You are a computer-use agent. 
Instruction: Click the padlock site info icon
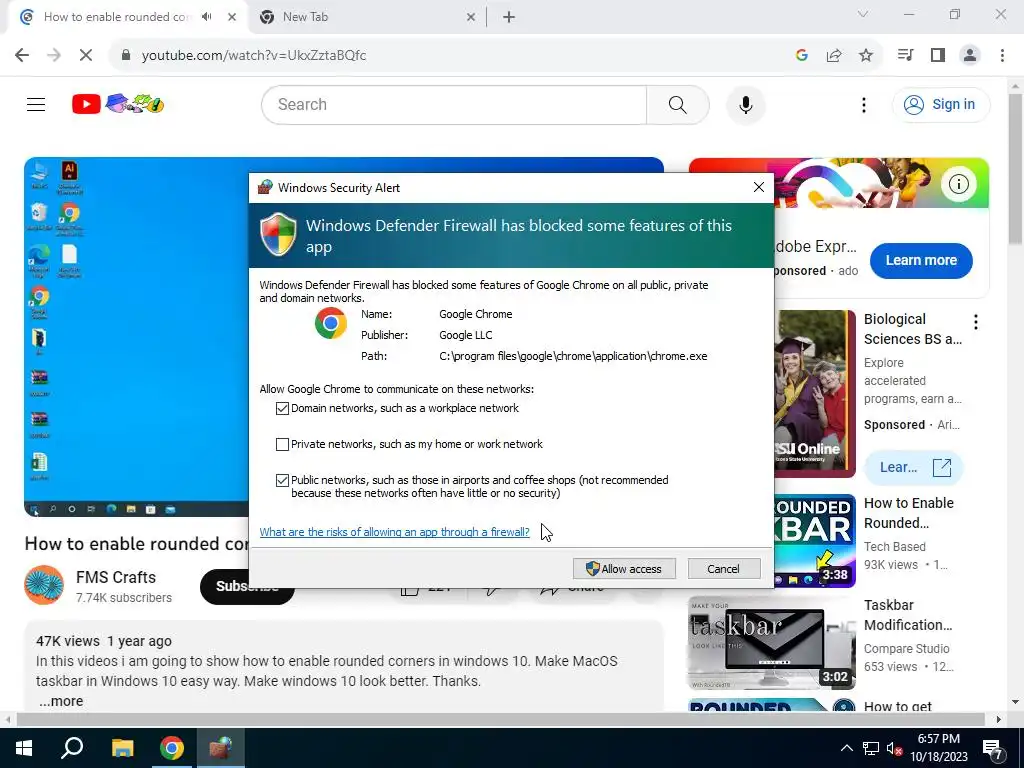126,56
